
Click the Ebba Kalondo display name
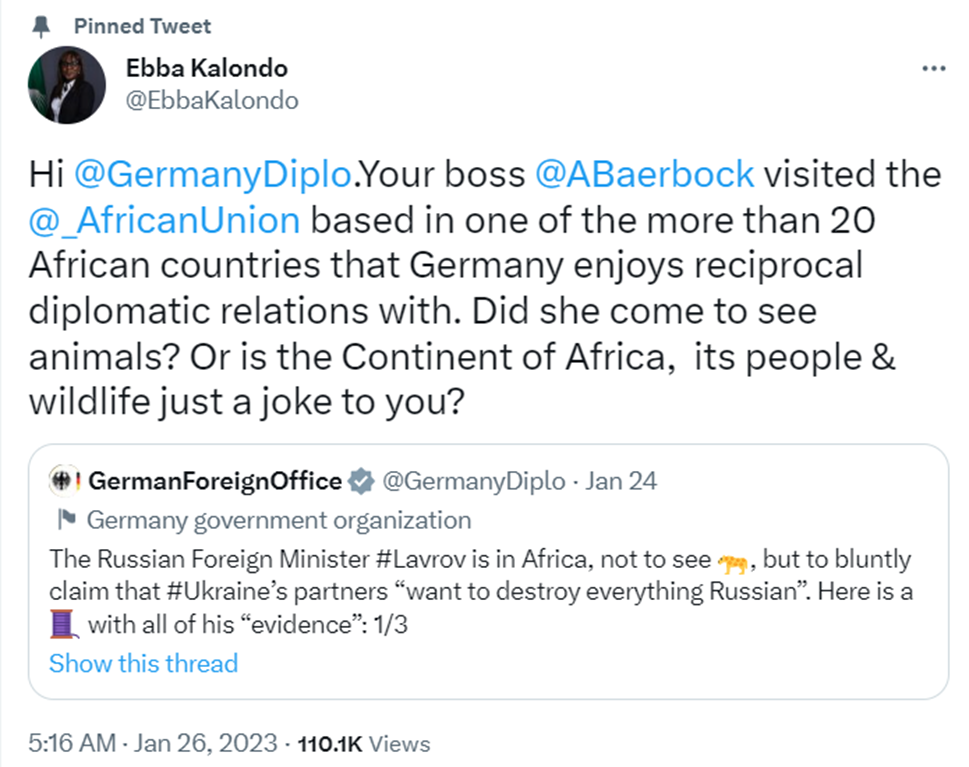pyautogui.click(x=206, y=68)
